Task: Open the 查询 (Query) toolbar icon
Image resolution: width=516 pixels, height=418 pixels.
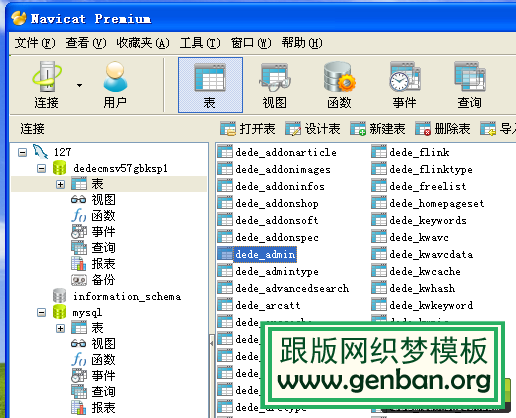Action: tap(469, 85)
